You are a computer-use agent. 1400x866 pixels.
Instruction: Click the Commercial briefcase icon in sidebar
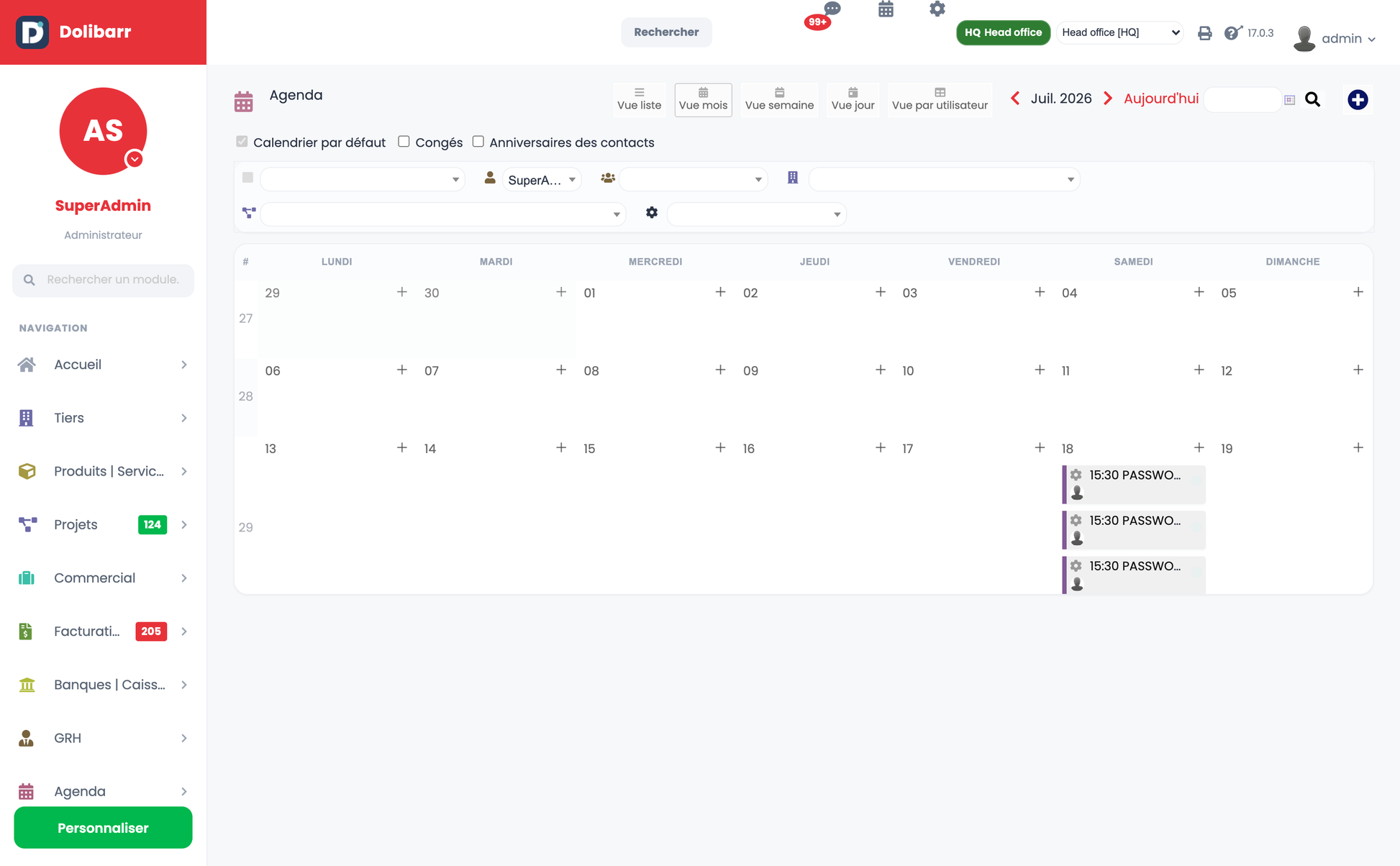27,578
